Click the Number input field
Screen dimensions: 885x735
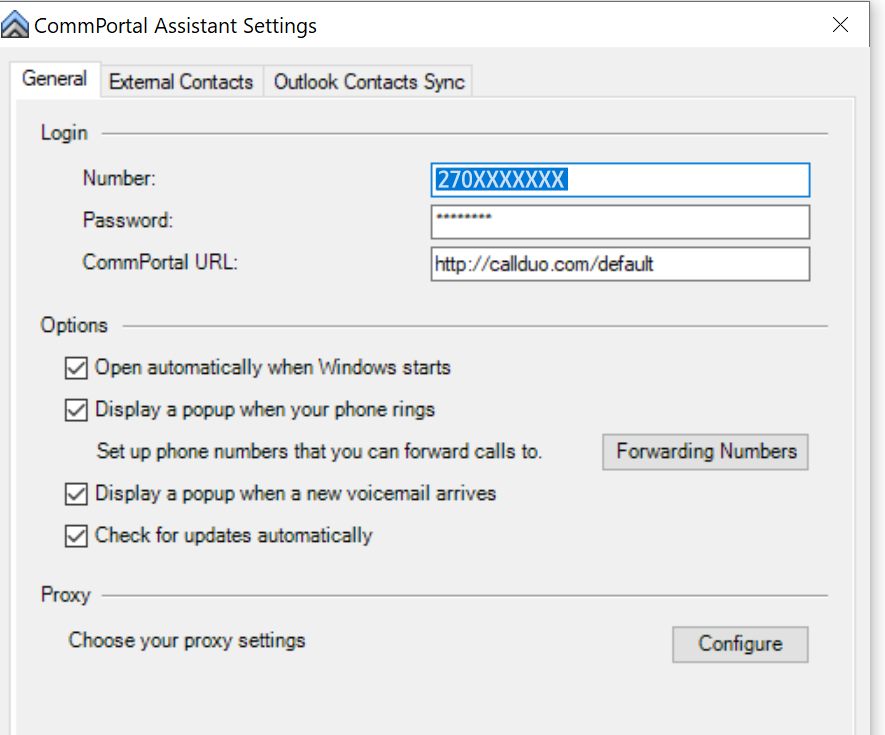(620, 180)
